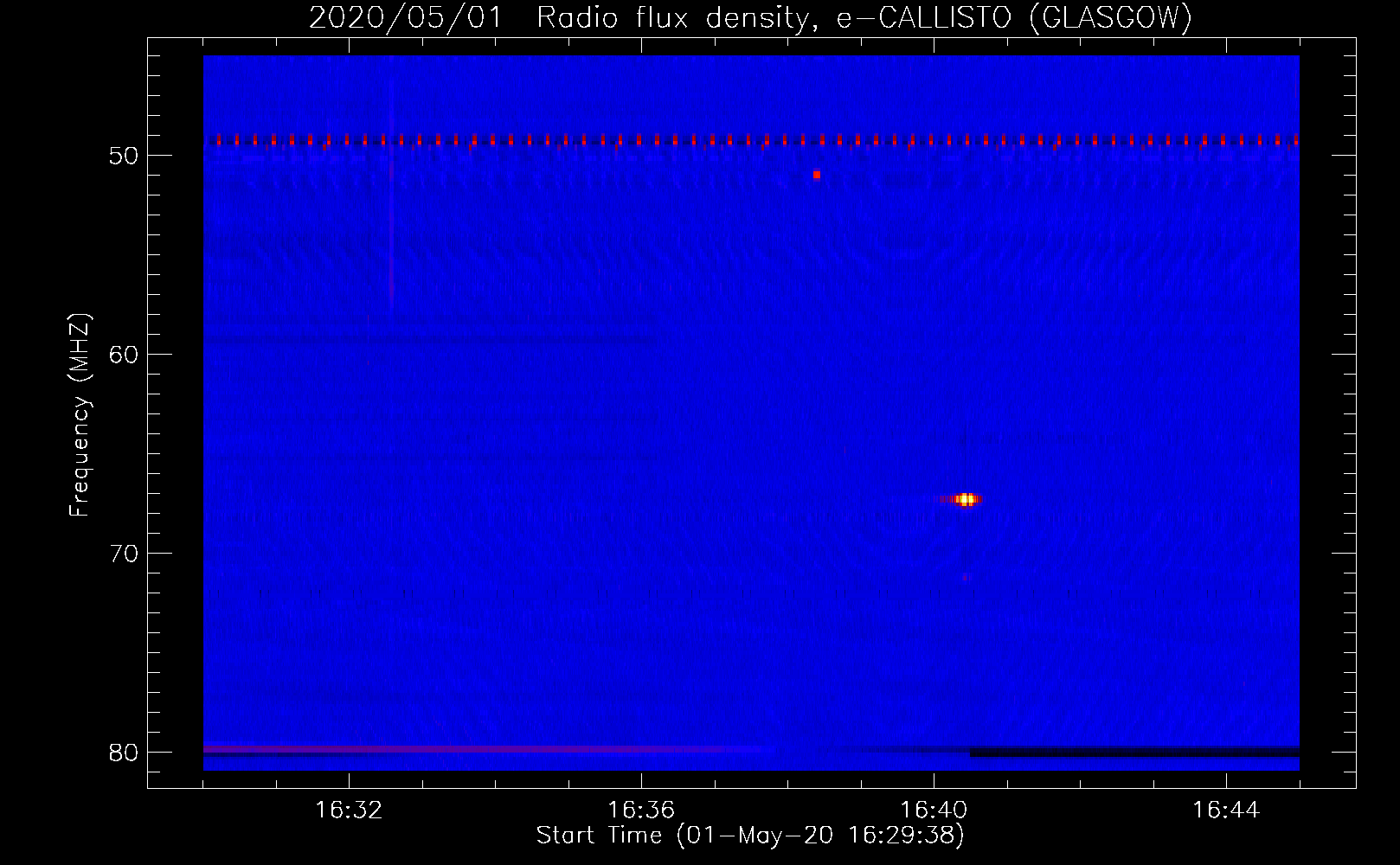Click the dark horizontal band near 59 MHz
Viewport: 1400px width, 865px height.
pos(433,340)
